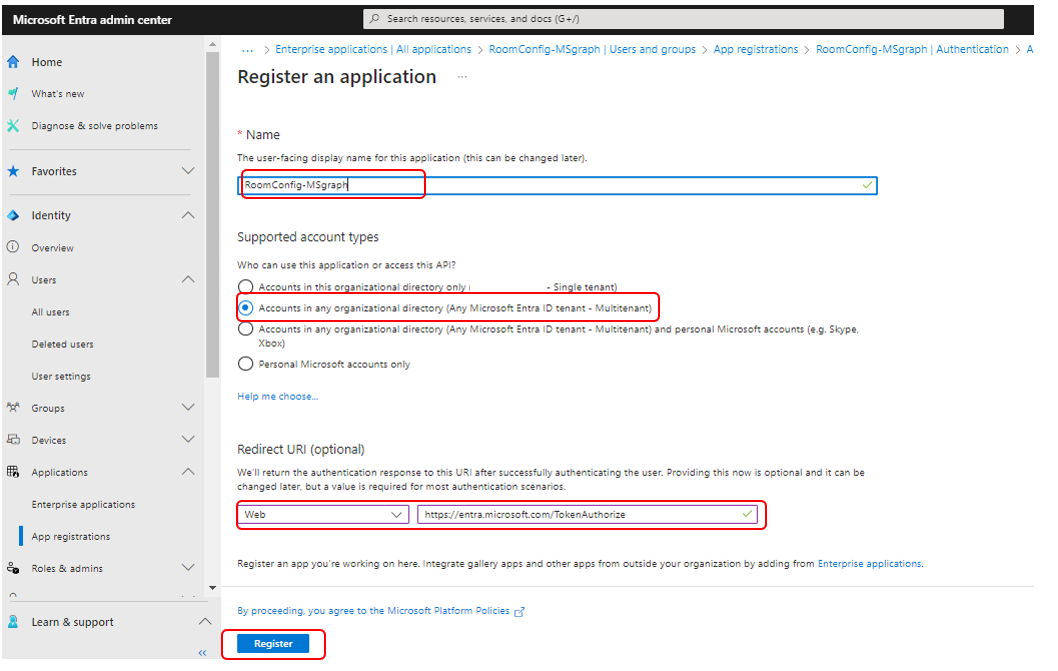Collapse the Applications section chevron
The image size is (1058, 671).
pyautogui.click(x=188, y=472)
